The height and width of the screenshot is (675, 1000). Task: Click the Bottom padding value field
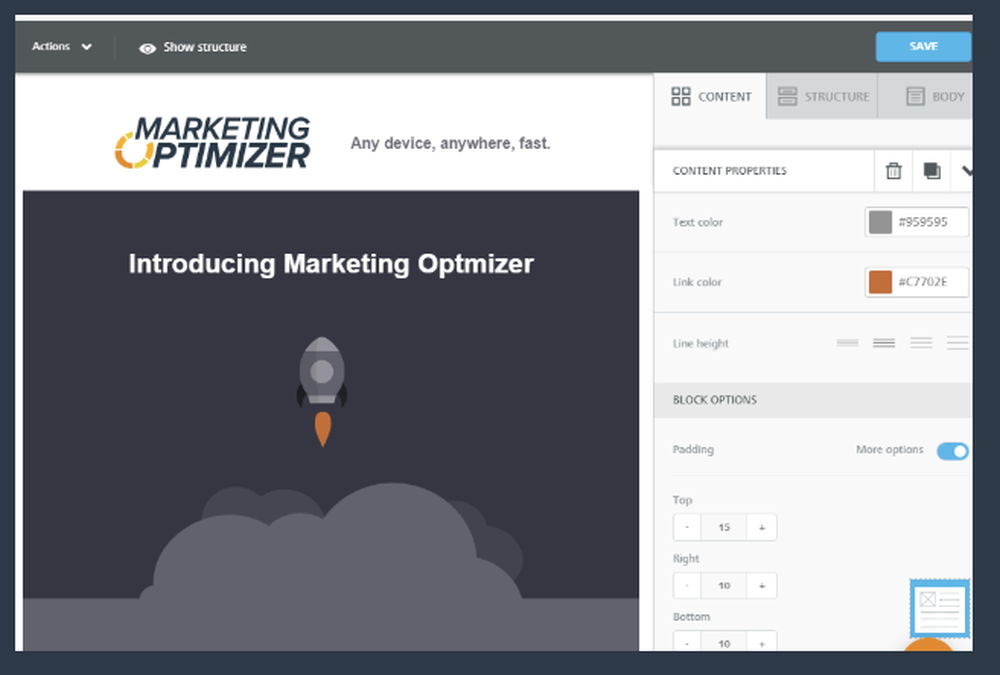pos(724,642)
